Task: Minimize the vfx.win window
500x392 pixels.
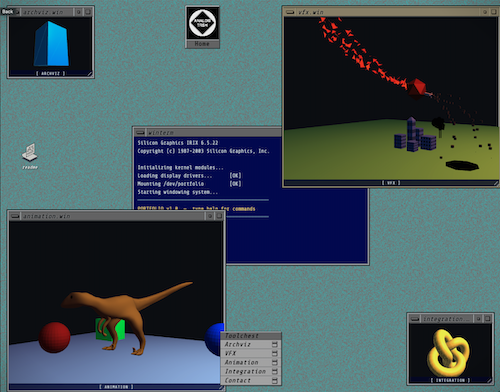Action: point(485,12)
